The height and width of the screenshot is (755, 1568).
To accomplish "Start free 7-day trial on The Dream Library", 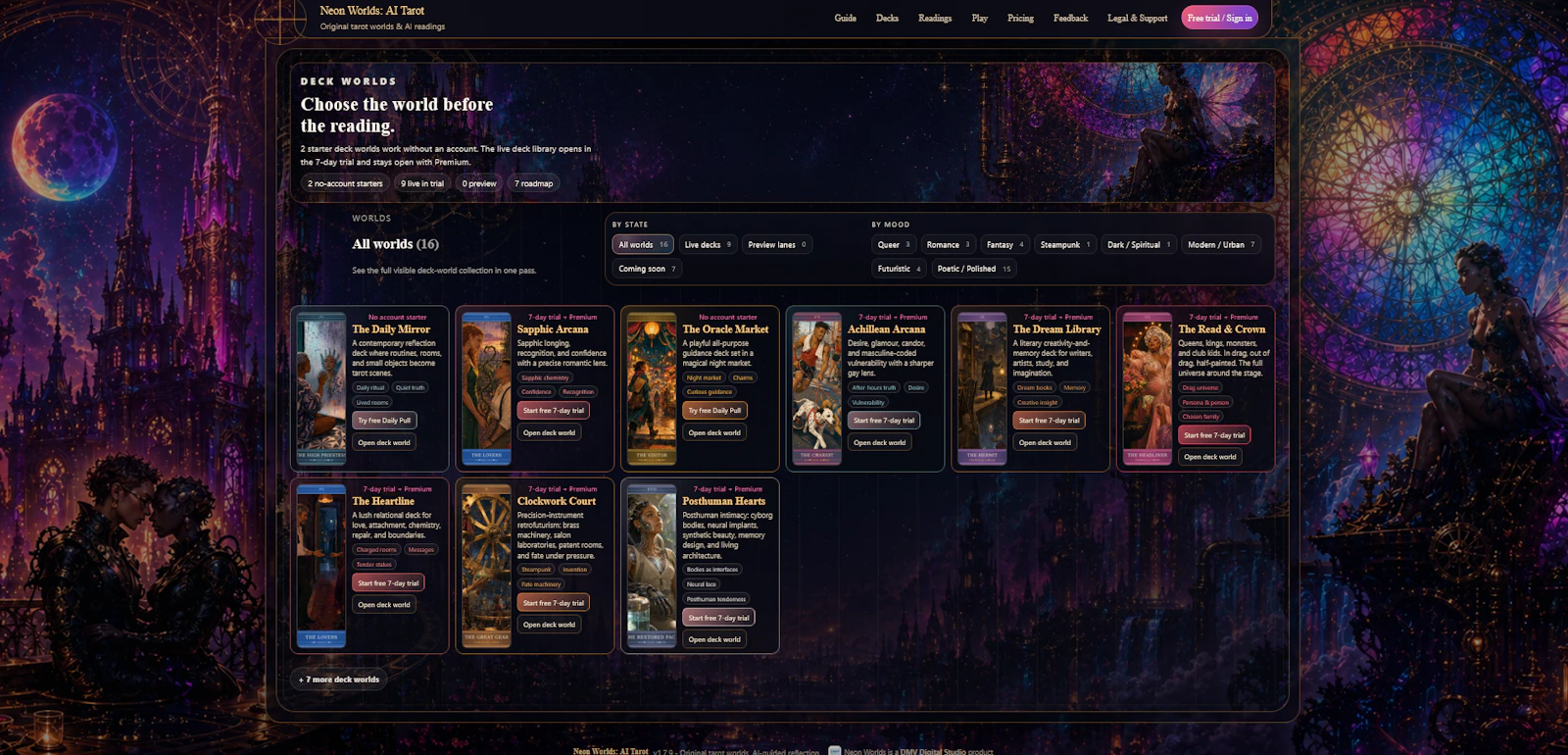I will point(1050,421).
